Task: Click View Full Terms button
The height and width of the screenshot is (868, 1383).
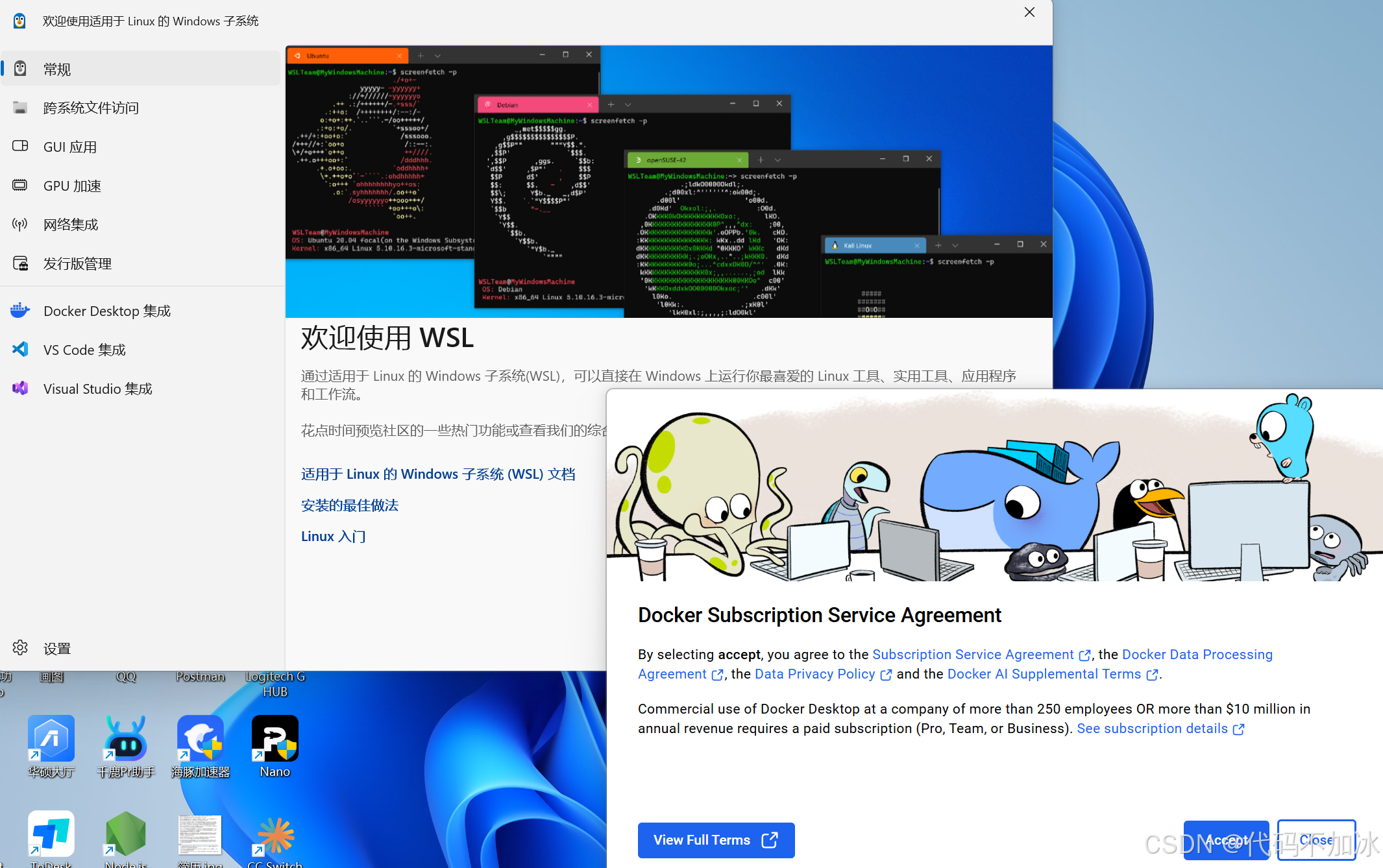Action: (x=716, y=840)
